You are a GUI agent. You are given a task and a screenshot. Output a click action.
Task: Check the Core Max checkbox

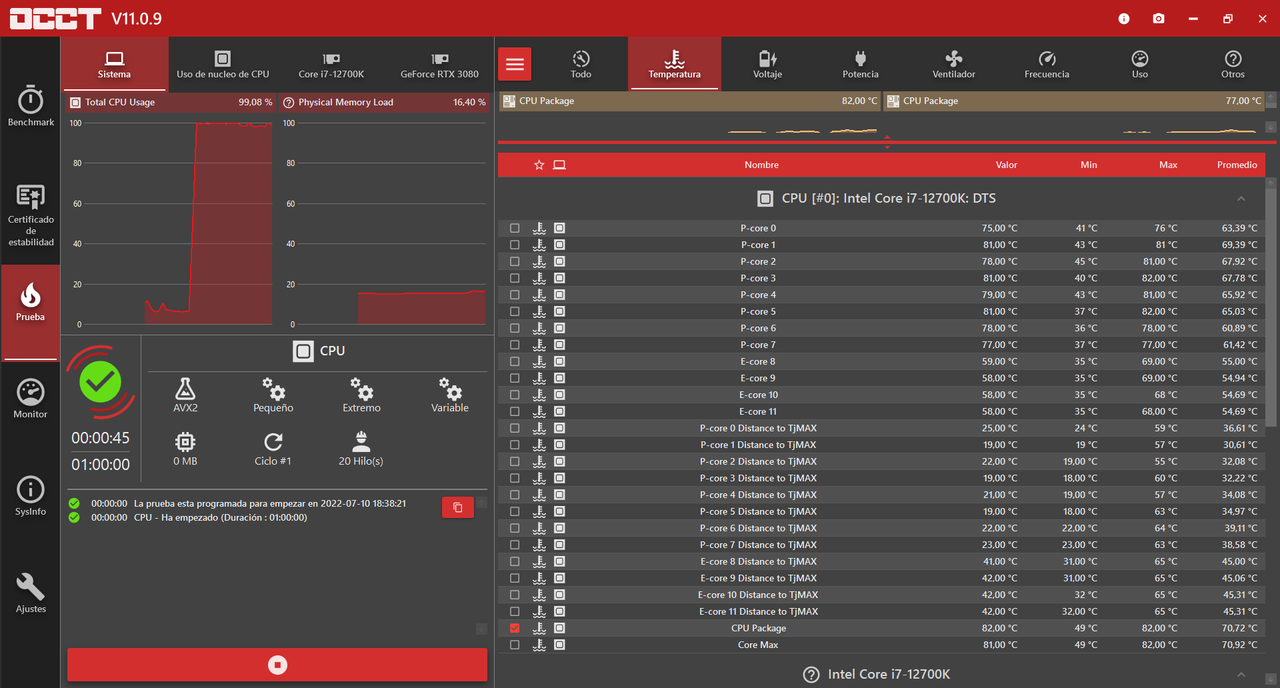(x=515, y=645)
